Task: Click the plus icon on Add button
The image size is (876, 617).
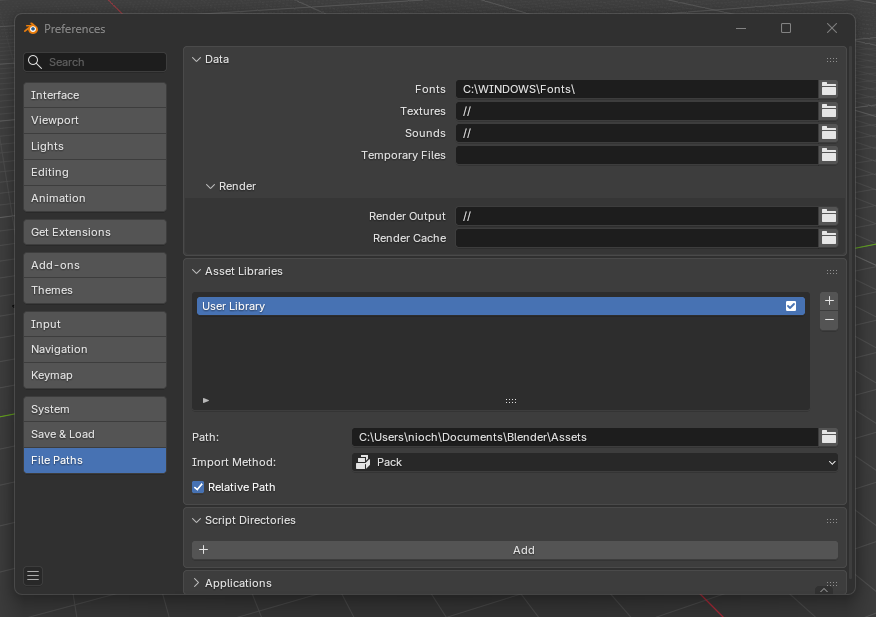Action: [x=204, y=550]
